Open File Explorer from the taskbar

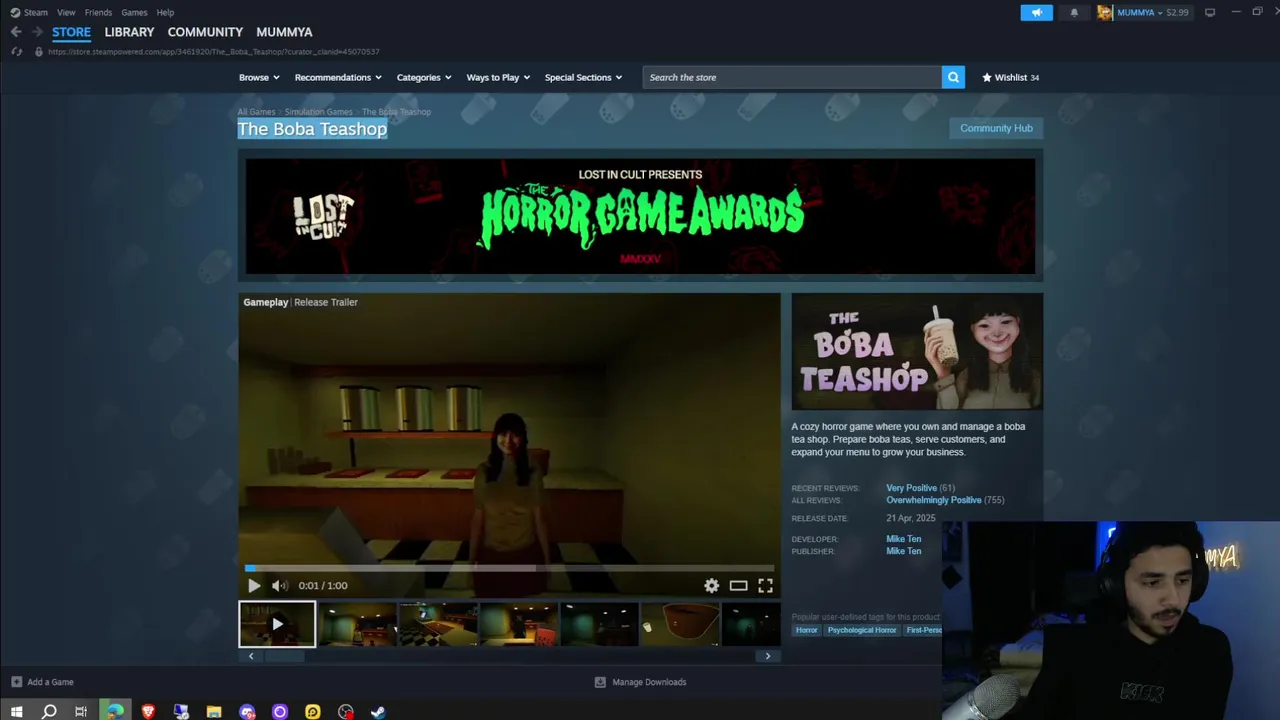(214, 712)
